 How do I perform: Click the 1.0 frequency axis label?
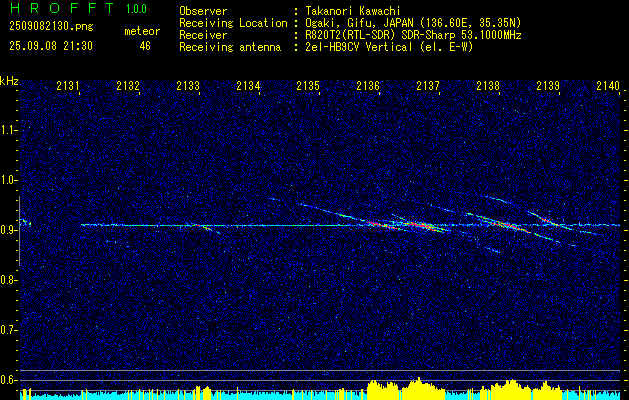click(x=9, y=180)
